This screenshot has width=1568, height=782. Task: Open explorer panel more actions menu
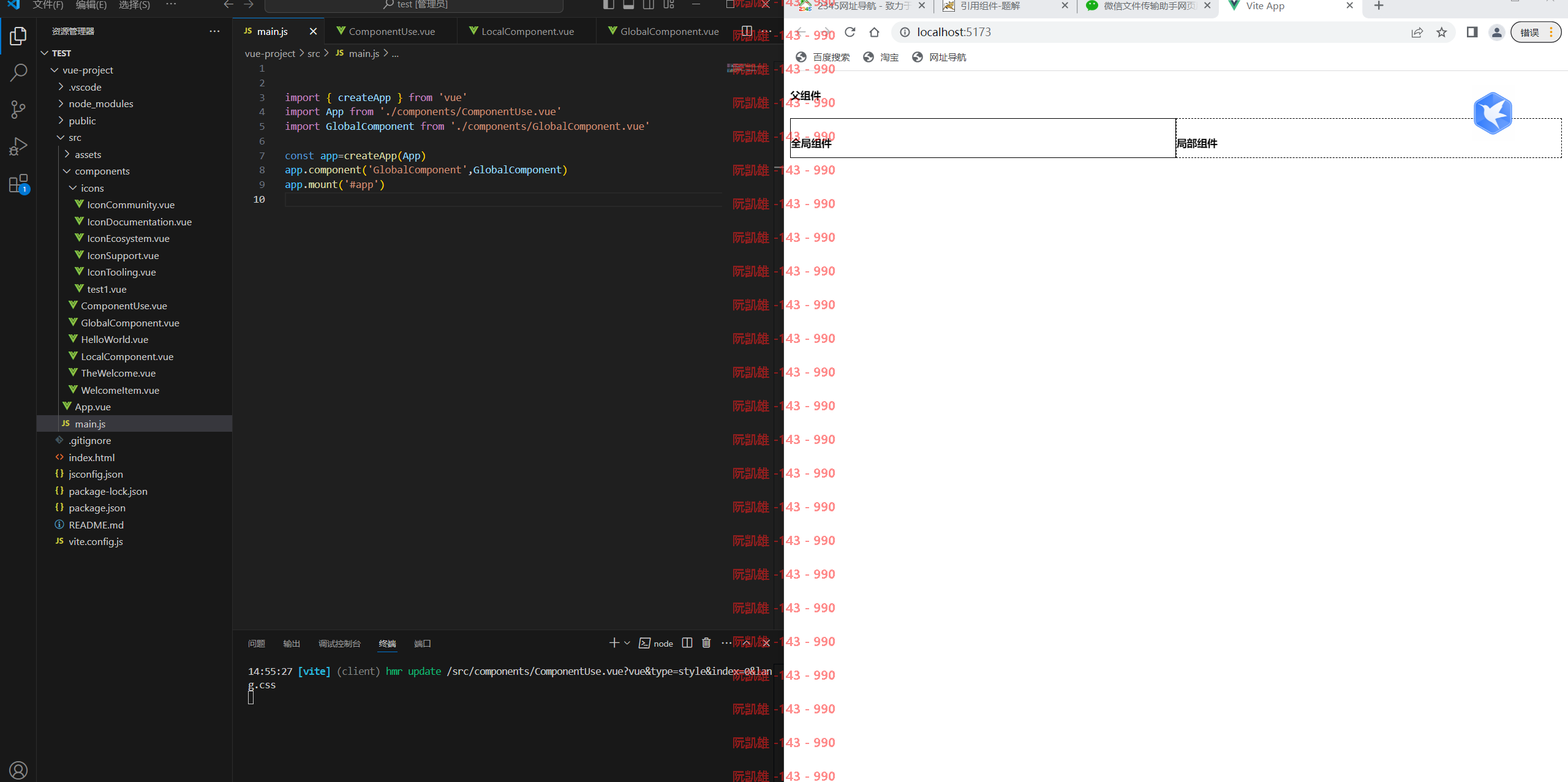pos(214,31)
